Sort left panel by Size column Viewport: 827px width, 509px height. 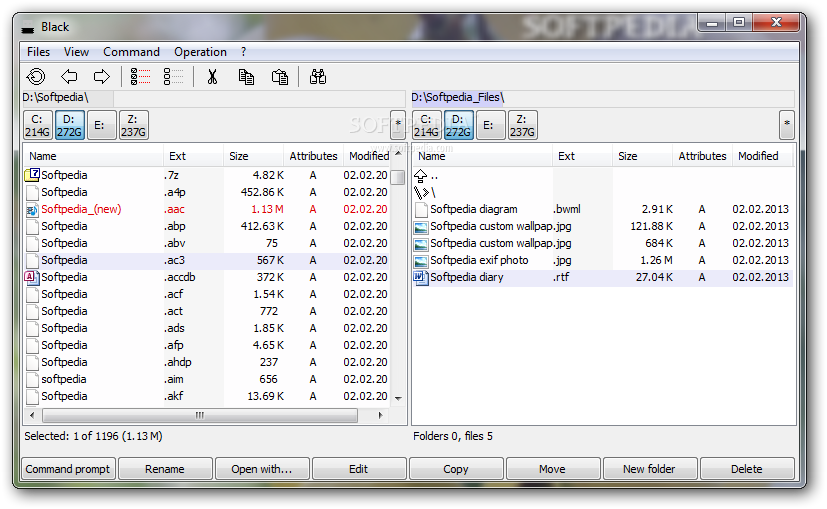[x=253, y=156]
